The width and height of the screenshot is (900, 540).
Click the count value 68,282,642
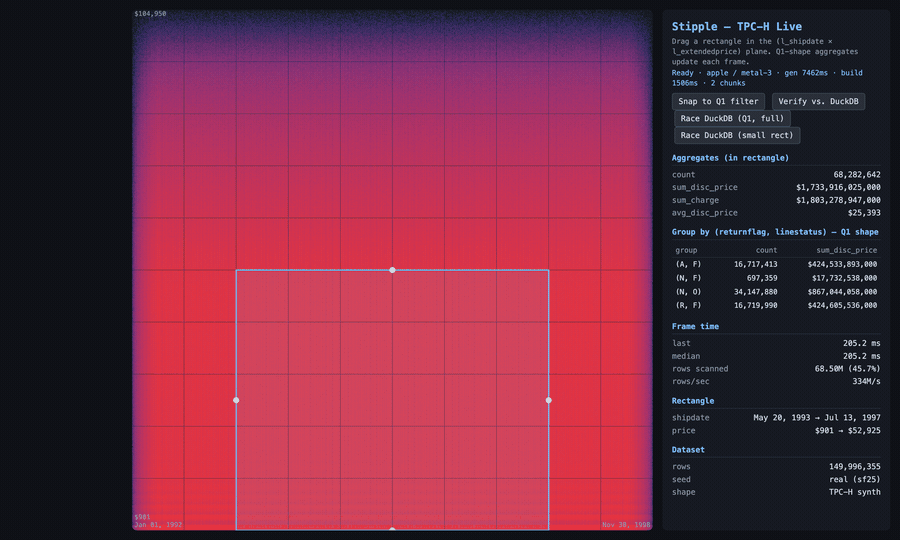pyautogui.click(x=856, y=174)
